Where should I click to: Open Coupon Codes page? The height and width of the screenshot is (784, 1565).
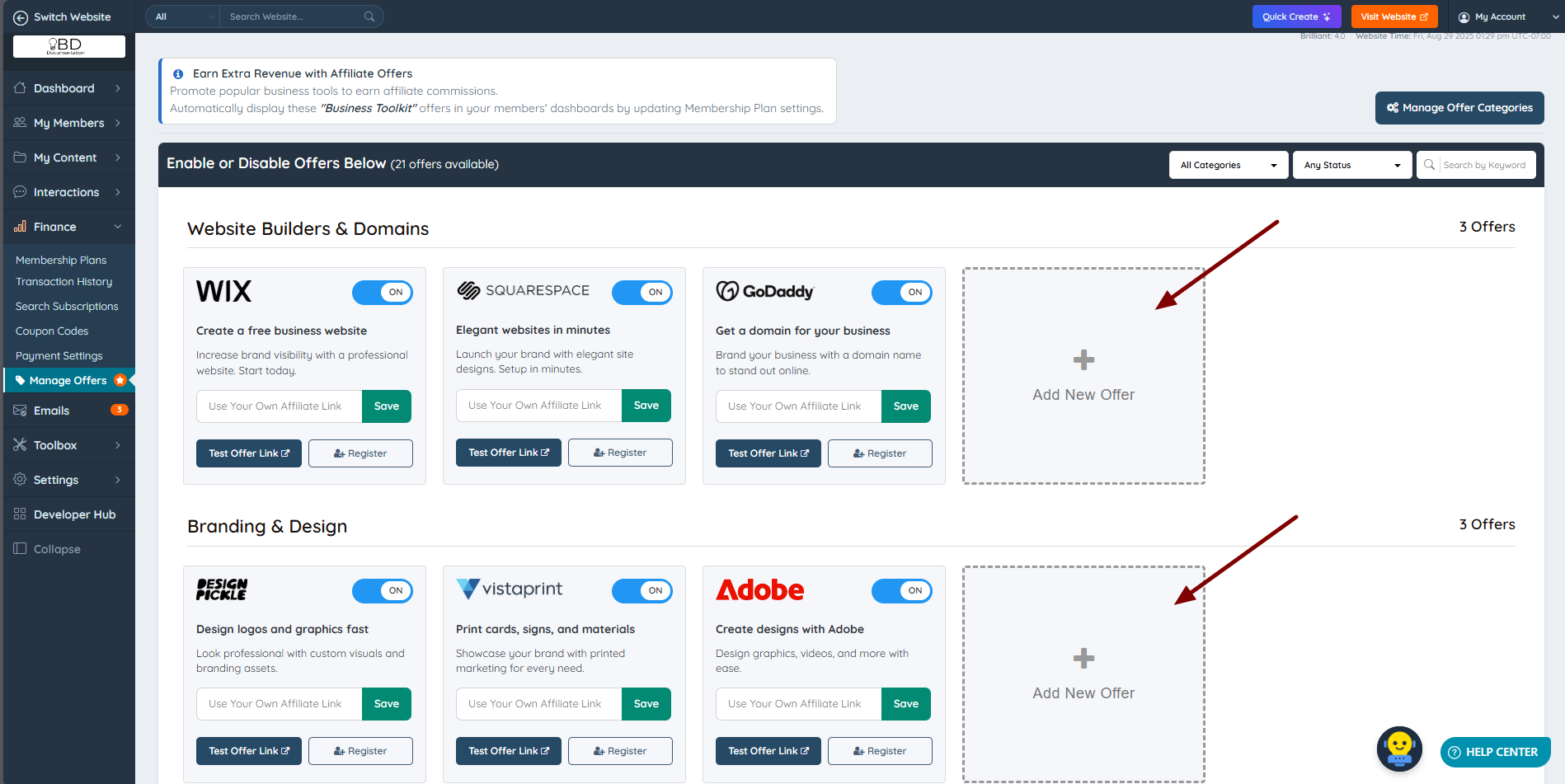coord(52,331)
